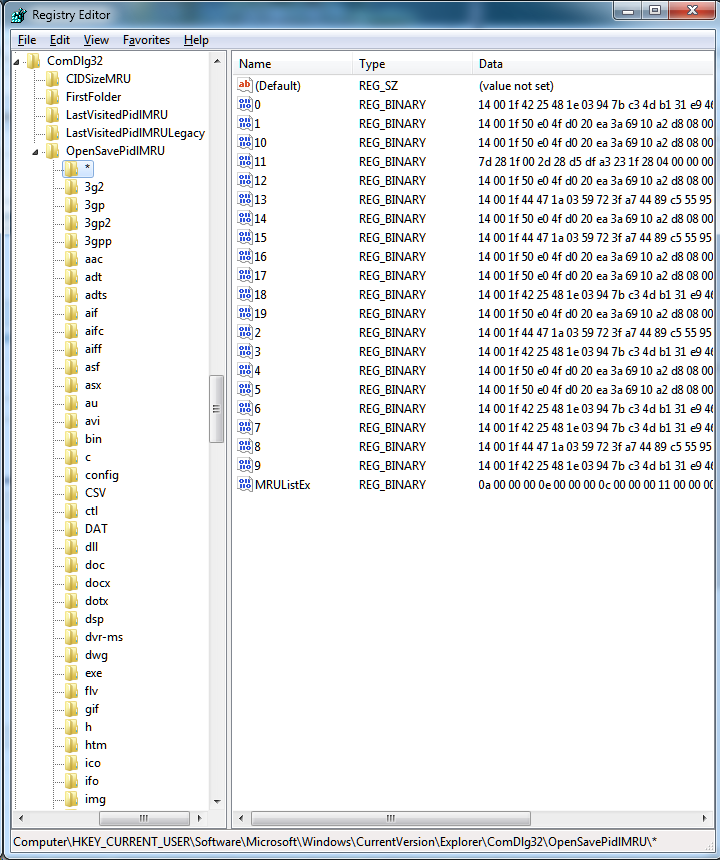The width and height of the screenshot is (720, 860).
Task: Click the tree pane horizontal scrollbar thumb
Action: point(144,818)
